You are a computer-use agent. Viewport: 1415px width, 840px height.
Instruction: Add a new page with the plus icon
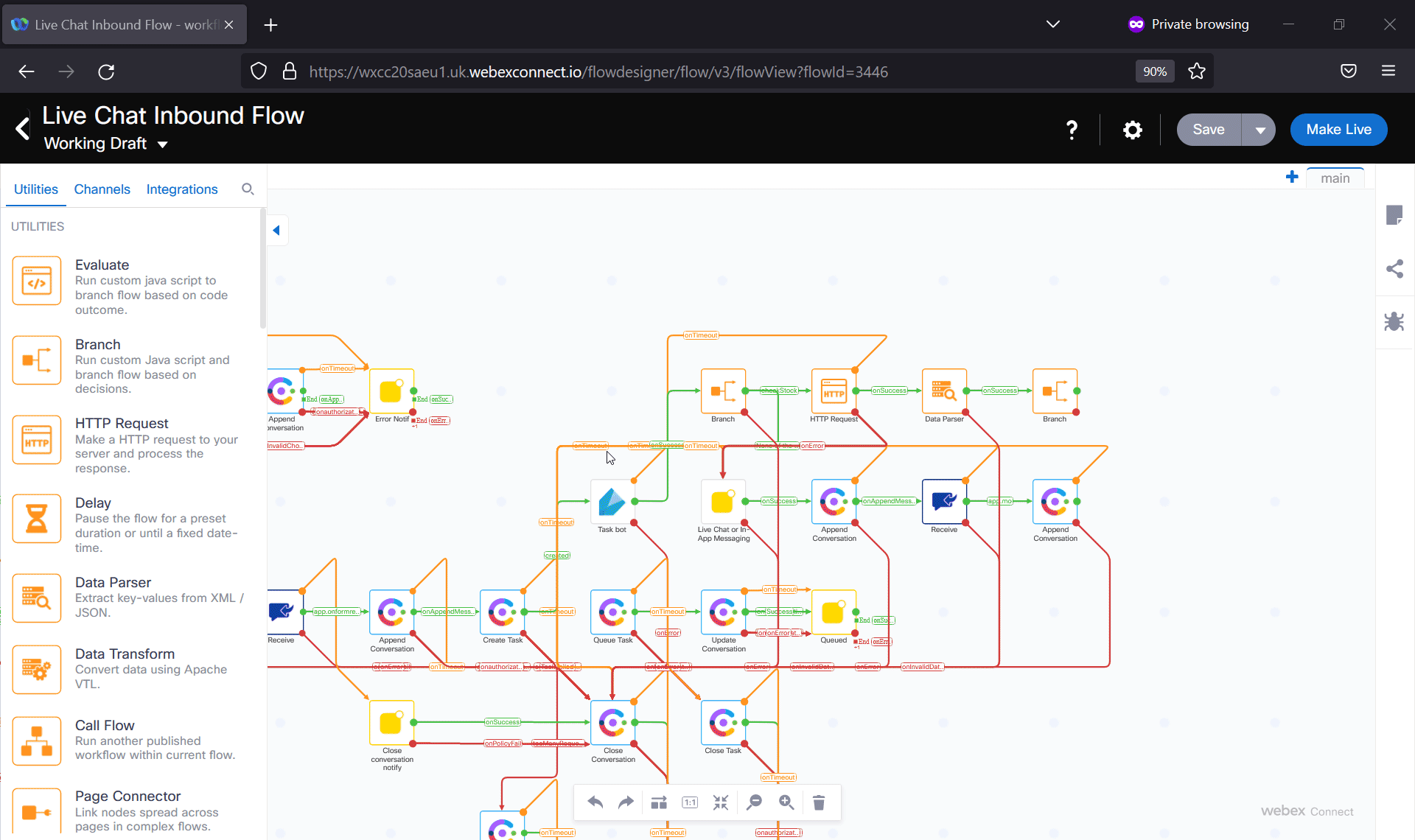(x=1292, y=177)
